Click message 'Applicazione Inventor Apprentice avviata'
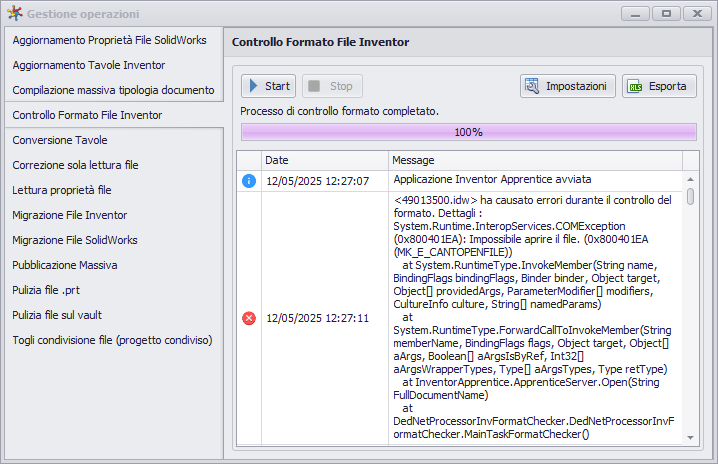The width and height of the screenshot is (718, 464). [x=492, y=179]
